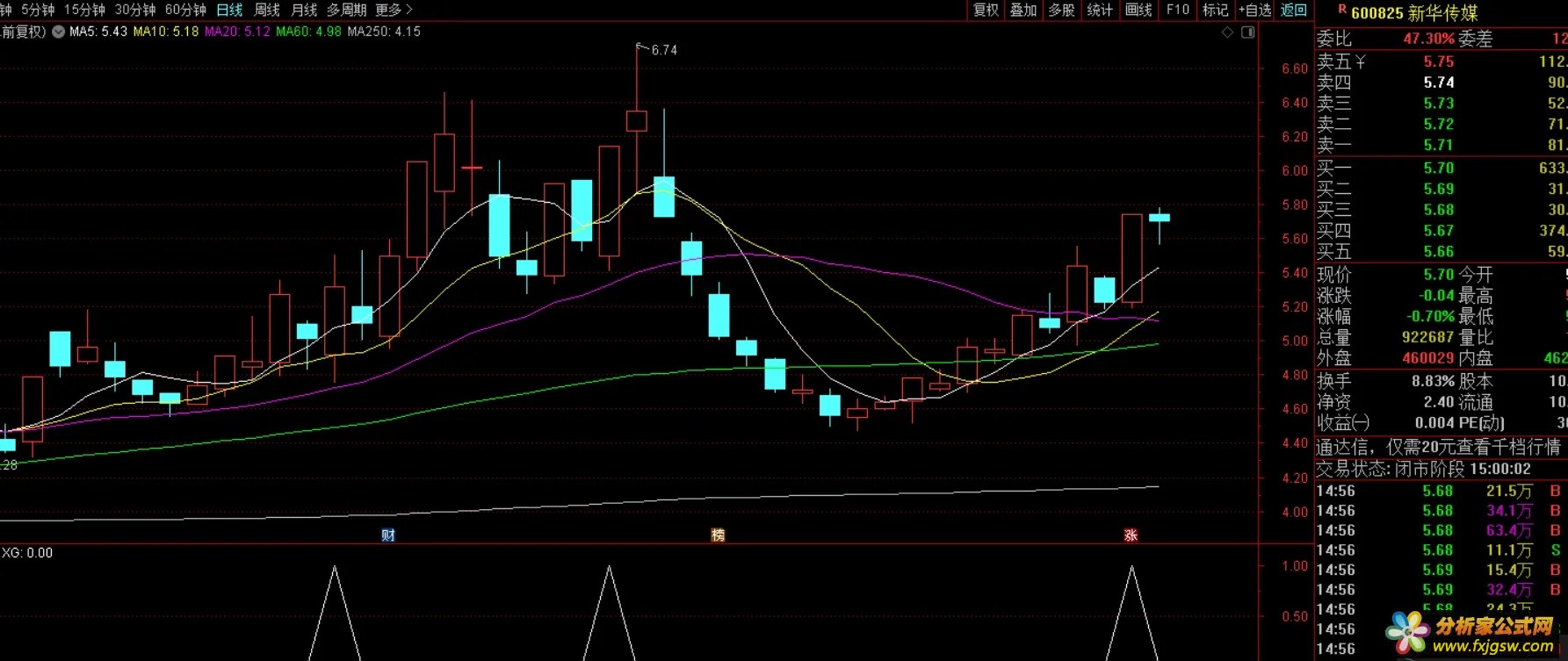Click the MA60: 4.98 indicator label
The height and width of the screenshot is (661, 1568).
(x=308, y=32)
